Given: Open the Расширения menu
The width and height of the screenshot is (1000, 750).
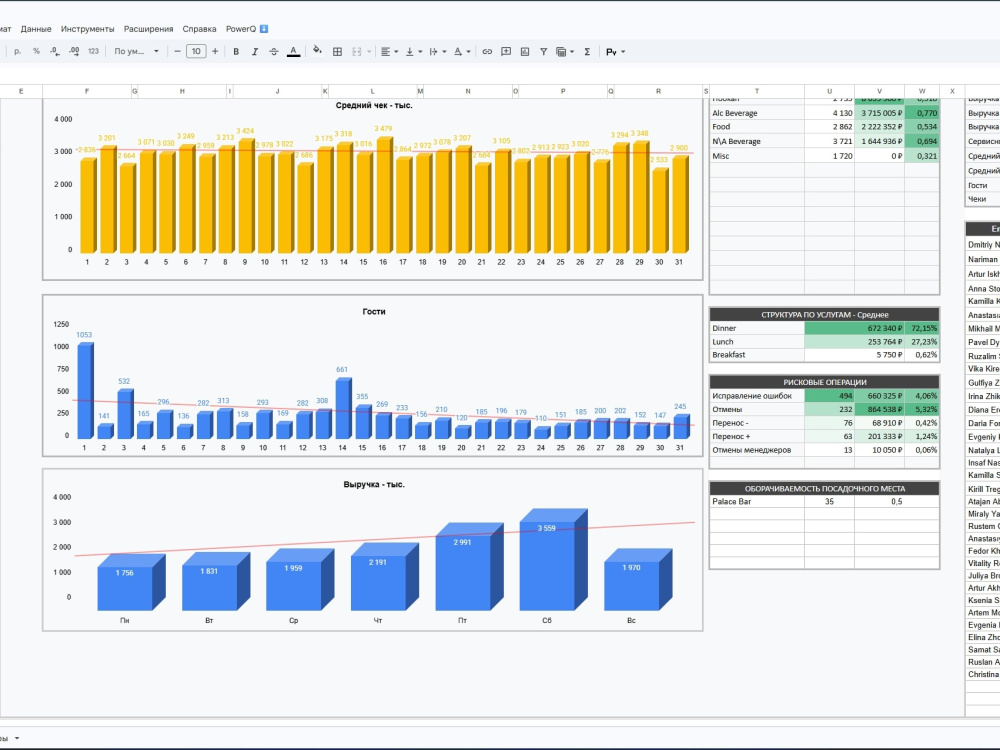Looking at the screenshot, I should pyautogui.click(x=149, y=29).
